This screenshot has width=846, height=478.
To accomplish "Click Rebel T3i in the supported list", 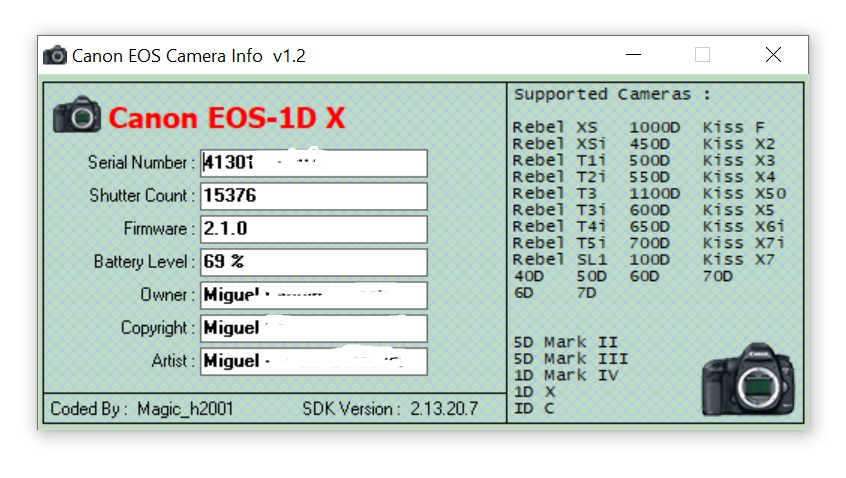I will pyautogui.click(x=560, y=210).
